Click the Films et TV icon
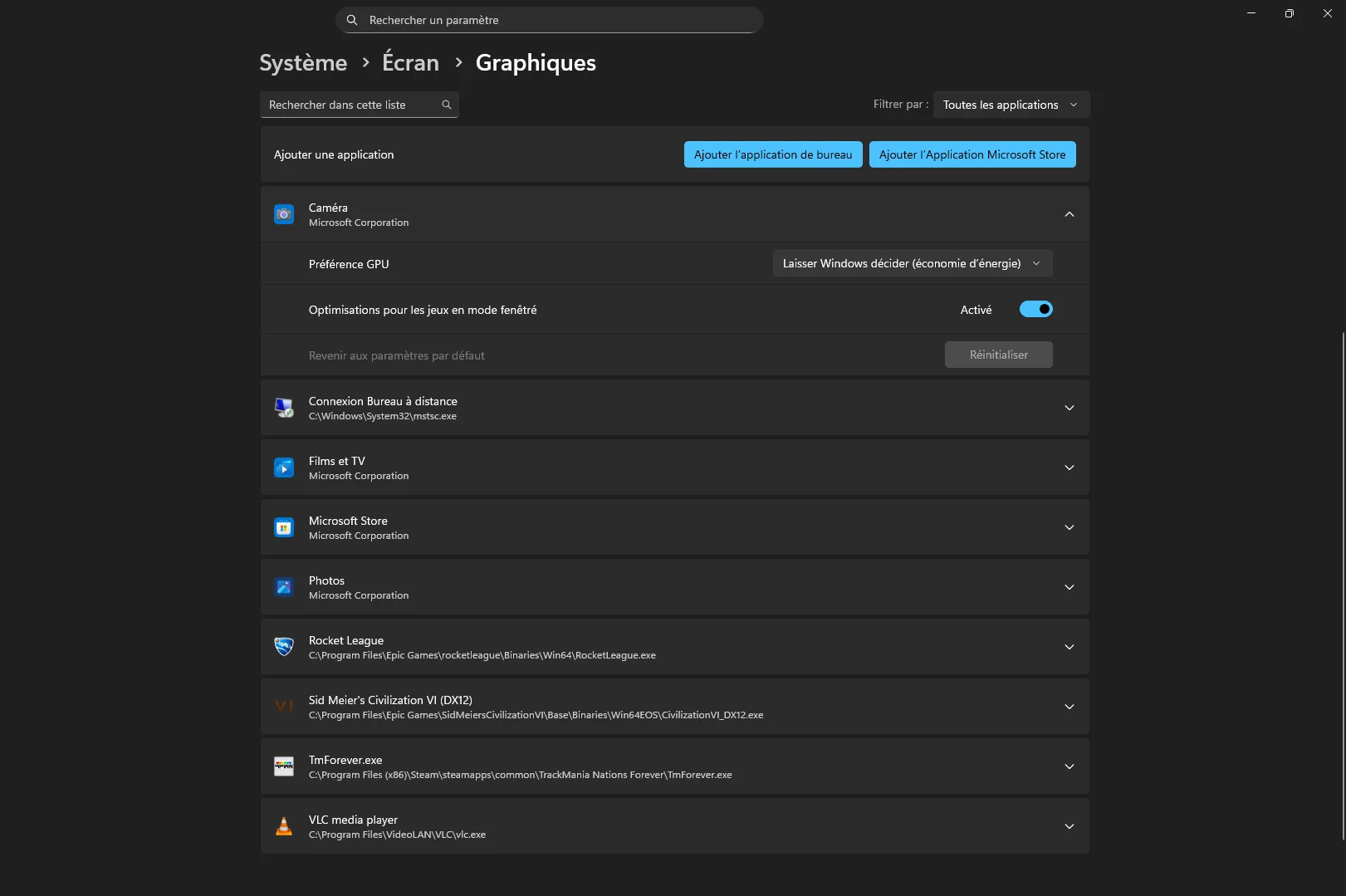 tap(284, 468)
